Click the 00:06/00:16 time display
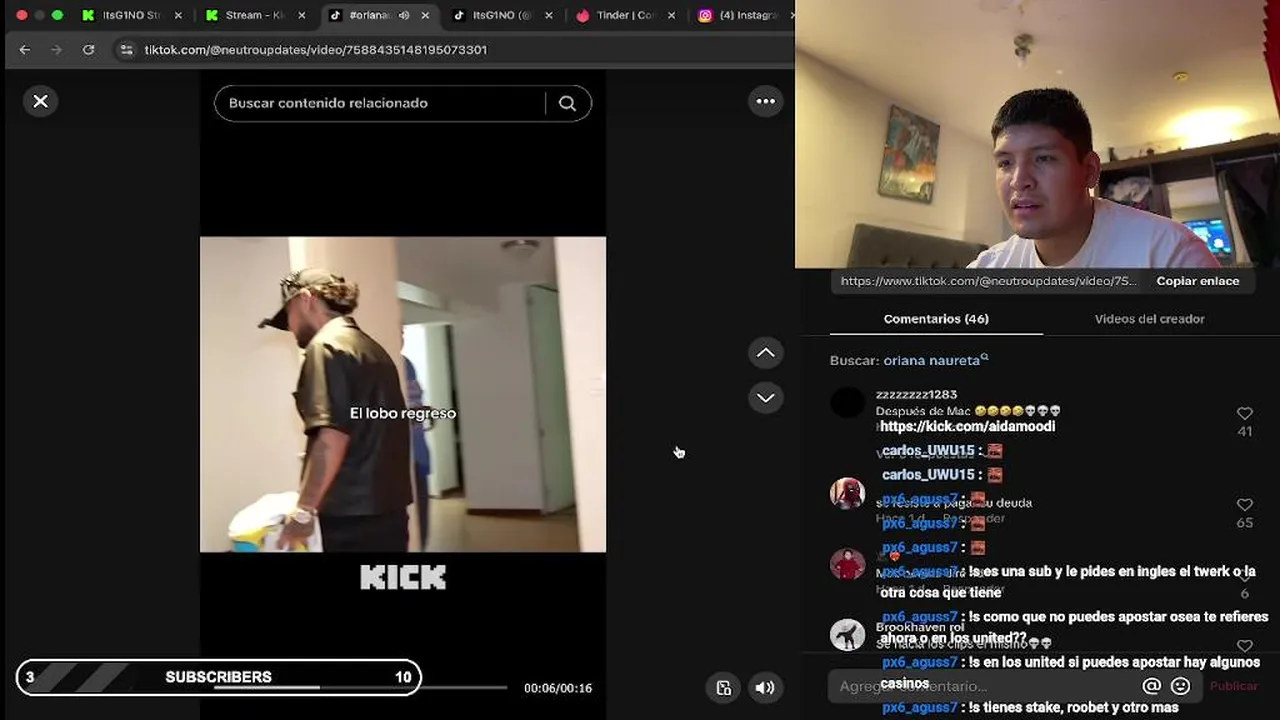This screenshot has width=1280, height=720. 558,688
